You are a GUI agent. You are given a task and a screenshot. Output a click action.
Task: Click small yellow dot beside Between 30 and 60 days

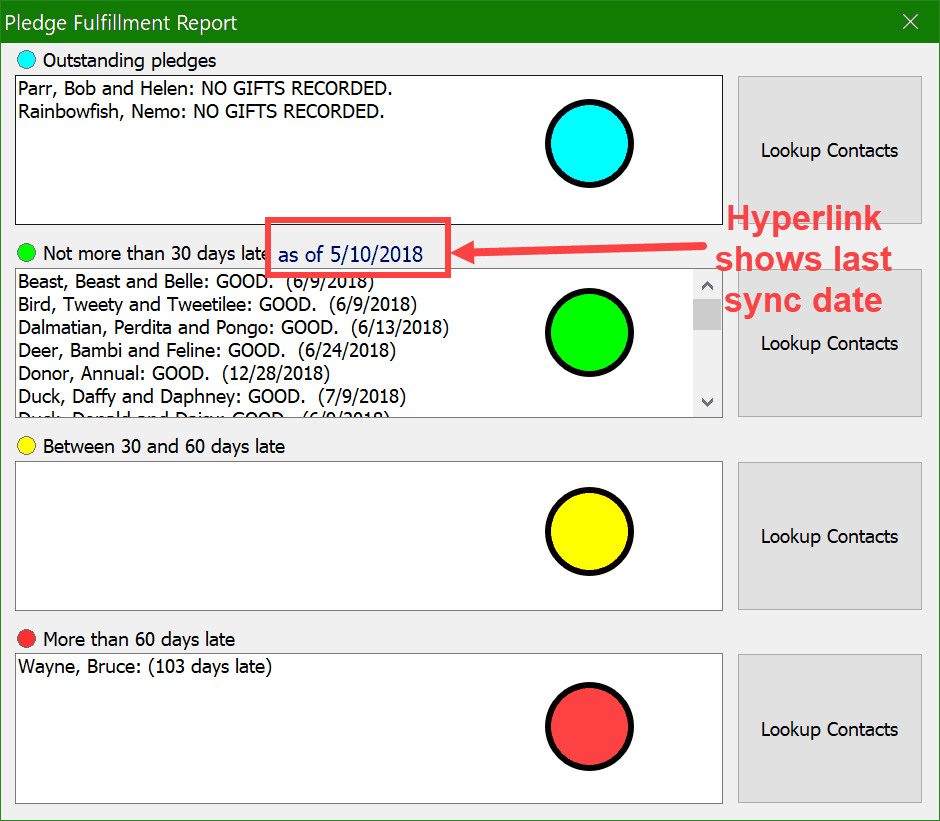pos(27,446)
